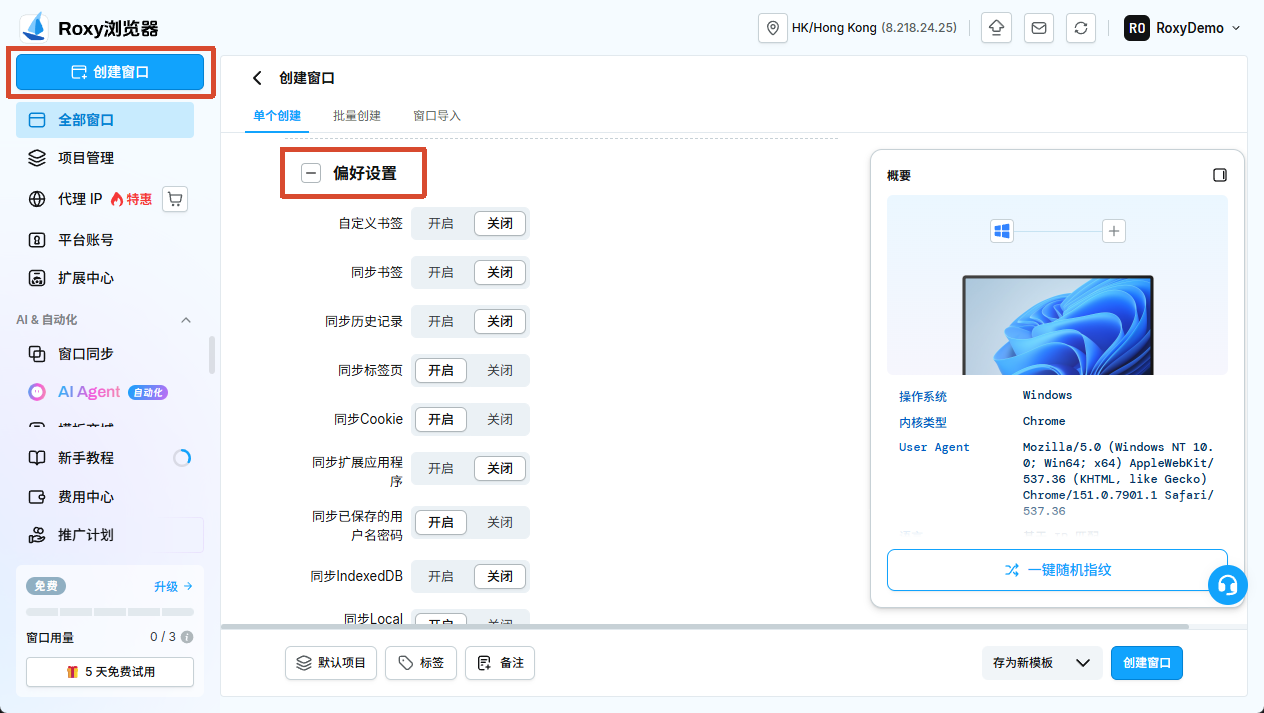Image resolution: width=1264 pixels, height=713 pixels.
Task: Open the RoxyDemo account dropdown arrow
Action: click(x=1236, y=28)
